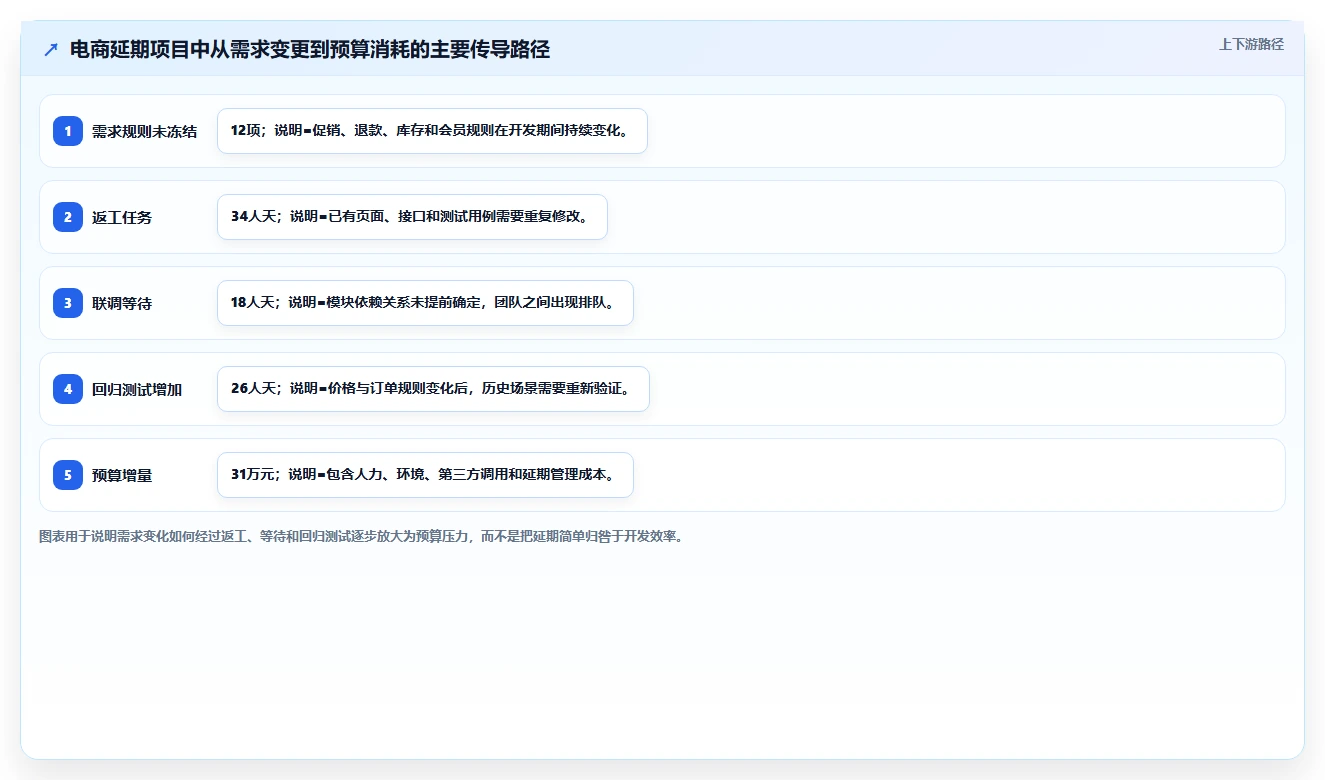The width and height of the screenshot is (1325, 780).
Task: Select the 回归测试增加 label
Action: (x=137, y=389)
